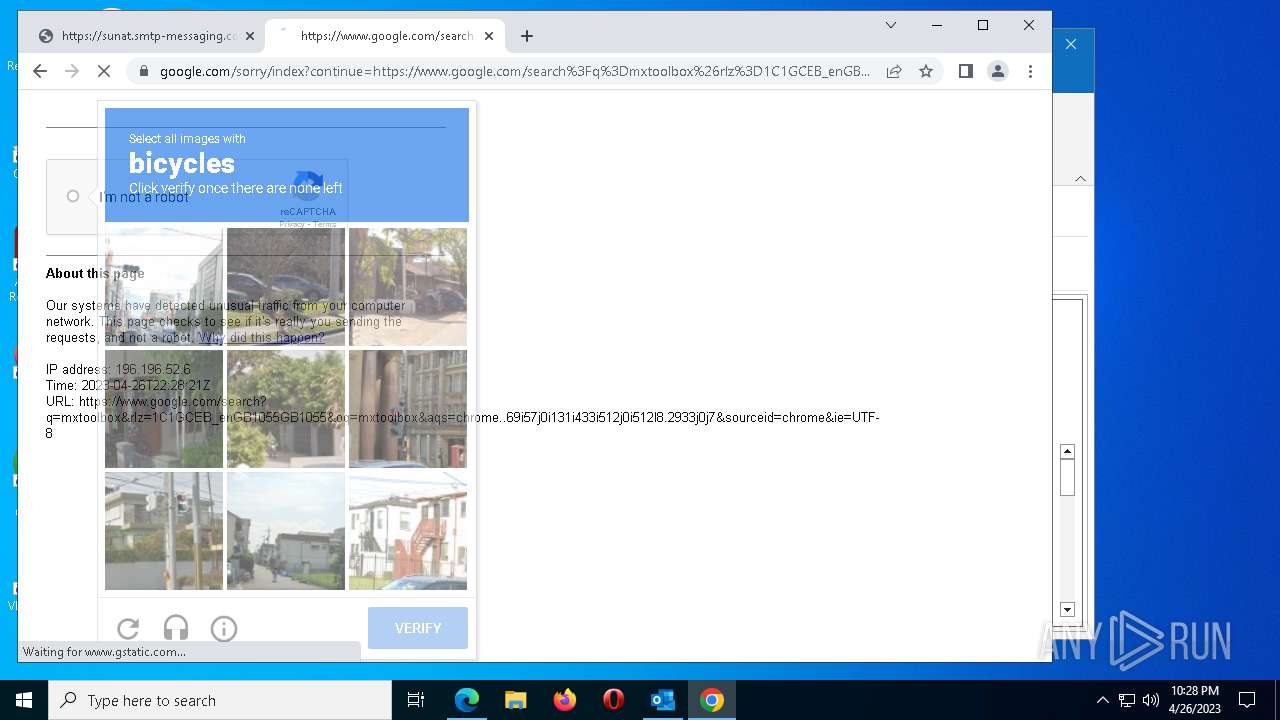The image size is (1280, 720).
Task: Open a new browser tab
Action: [x=527, y=36]
